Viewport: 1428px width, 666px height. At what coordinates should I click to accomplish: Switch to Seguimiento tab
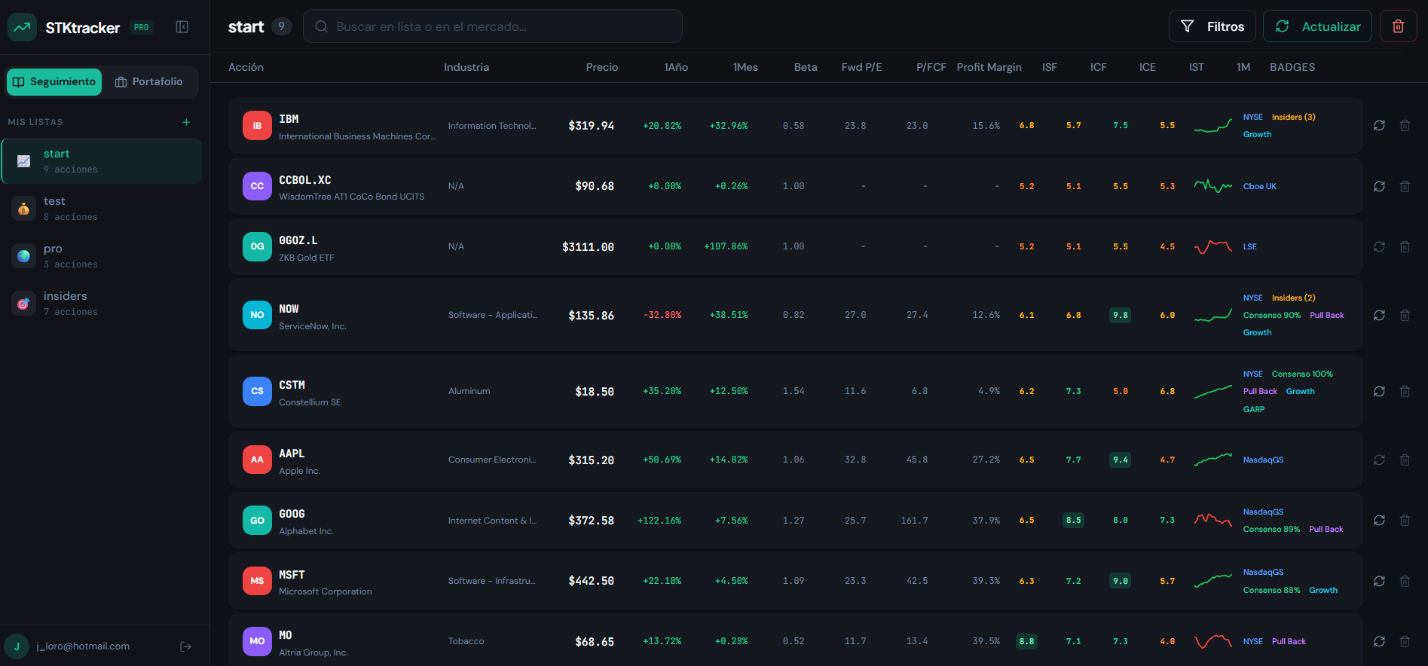click(x=54, y=82)
